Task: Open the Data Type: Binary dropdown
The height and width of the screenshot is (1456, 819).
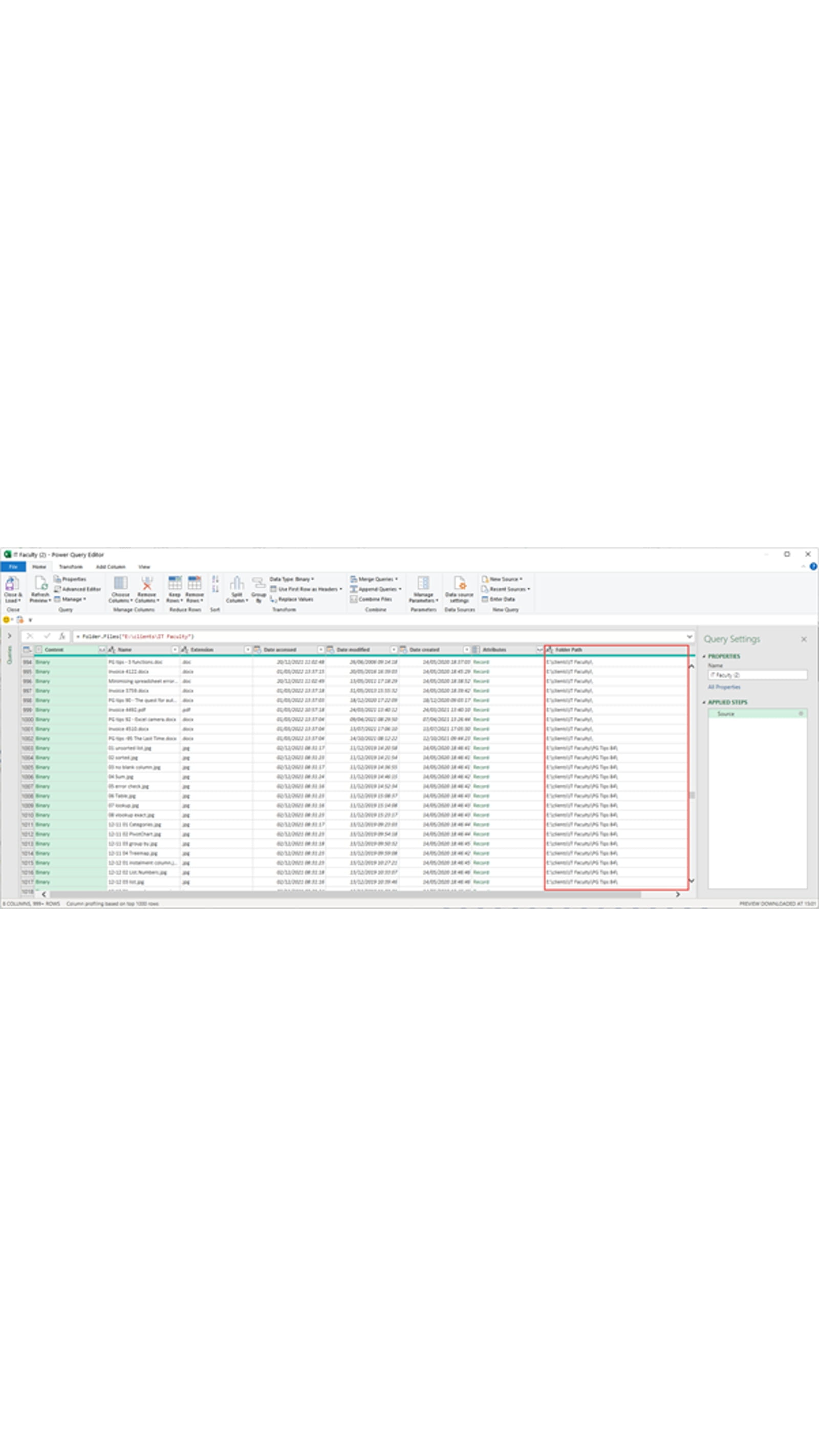Action: point(292,579)
